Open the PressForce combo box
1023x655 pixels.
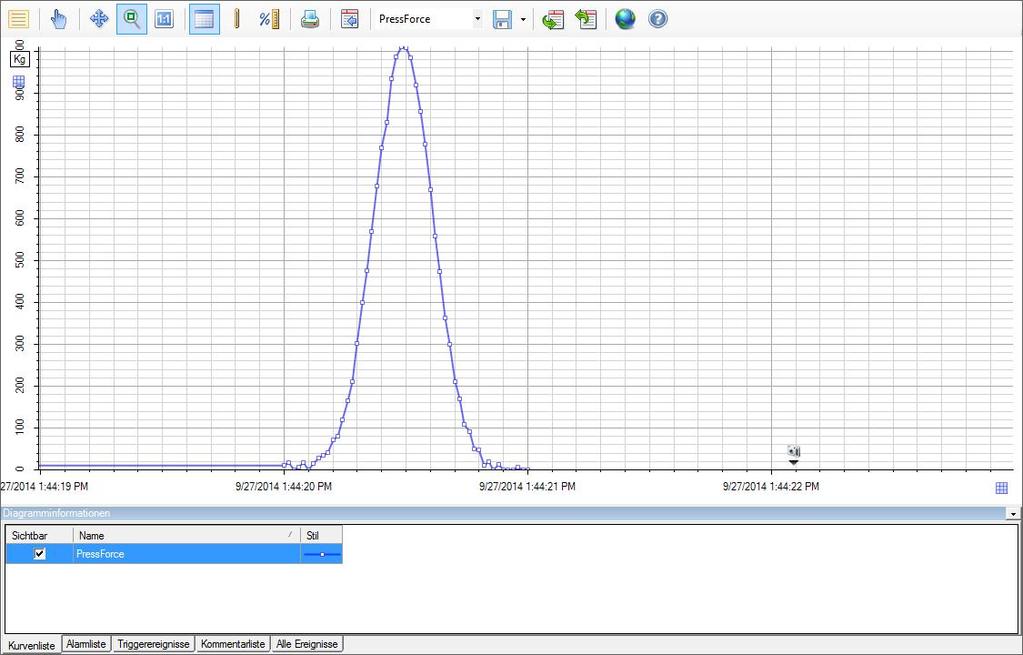click(429, 19)
